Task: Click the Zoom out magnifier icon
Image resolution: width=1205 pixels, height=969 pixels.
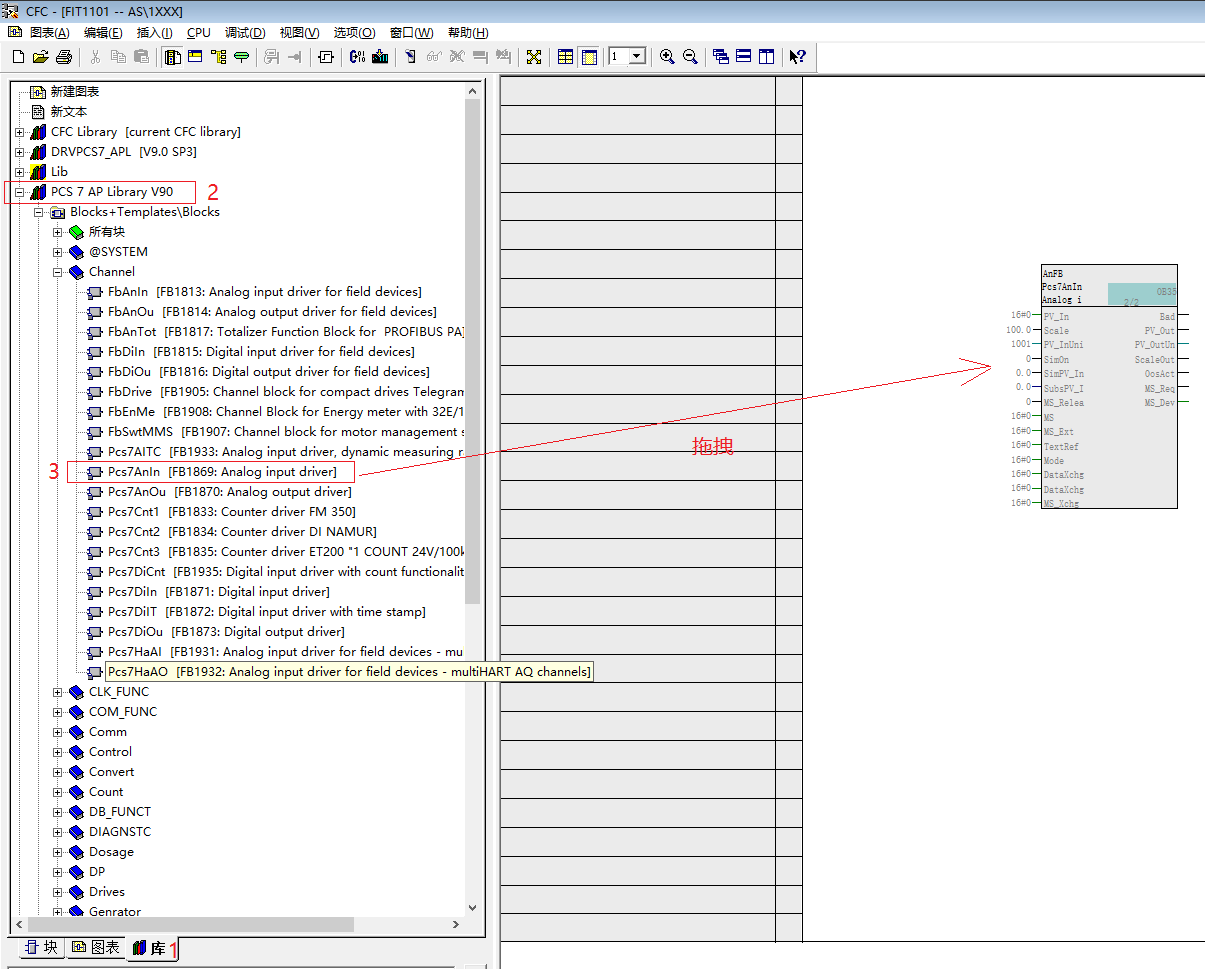Action: 690,57
